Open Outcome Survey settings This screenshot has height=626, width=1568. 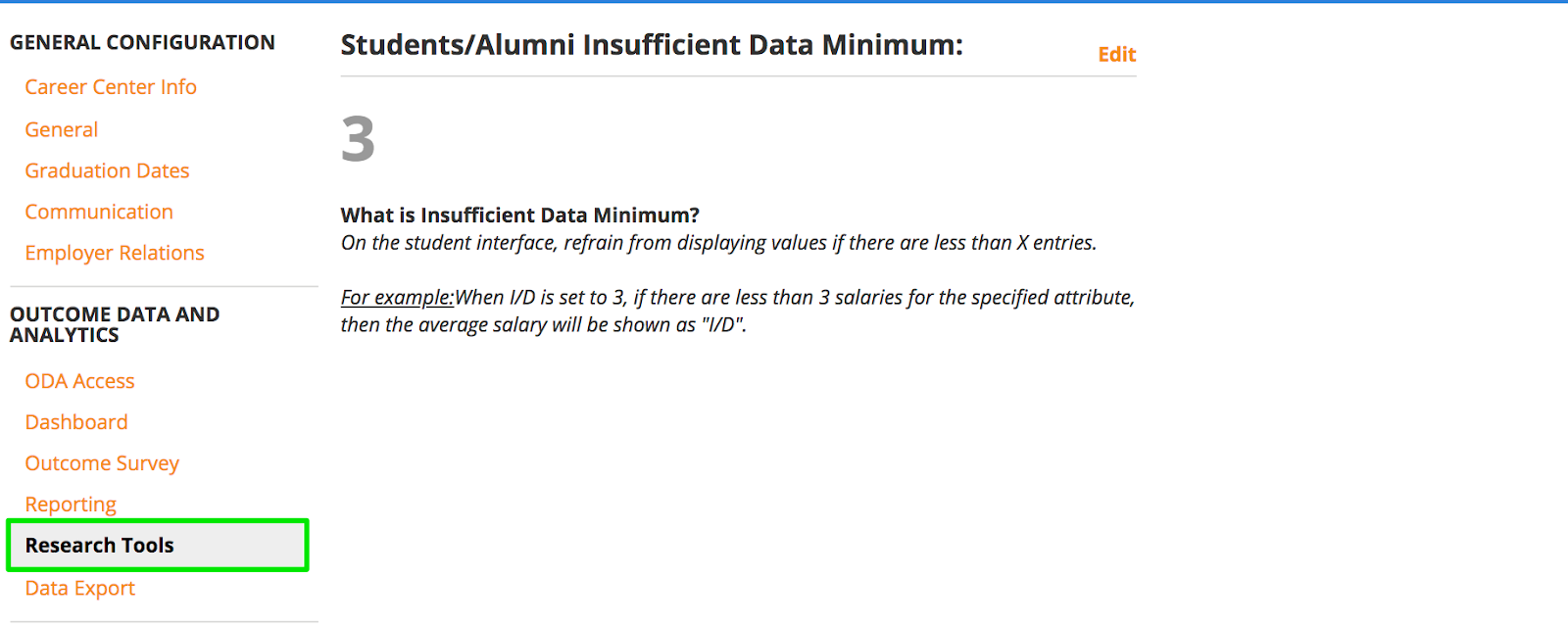point(102,463)
